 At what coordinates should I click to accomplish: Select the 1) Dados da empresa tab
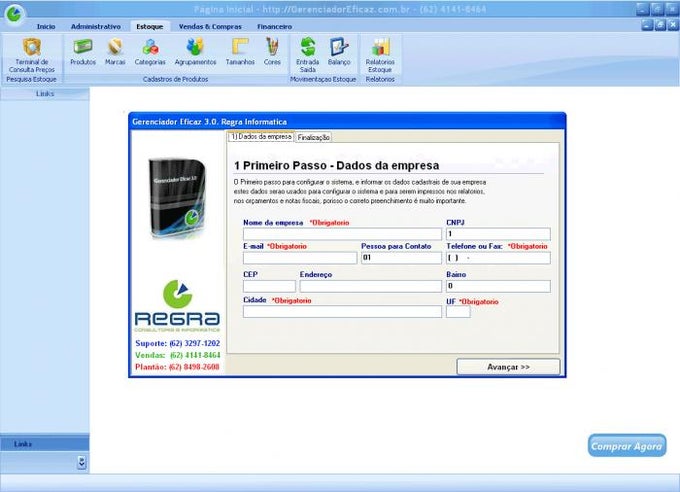[261, 136]
